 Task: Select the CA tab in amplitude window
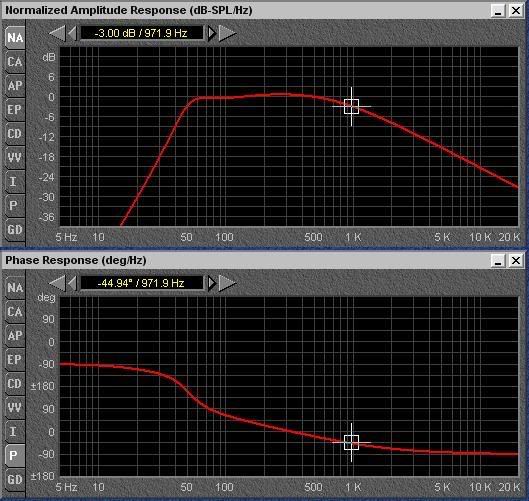tap(15, 62)
